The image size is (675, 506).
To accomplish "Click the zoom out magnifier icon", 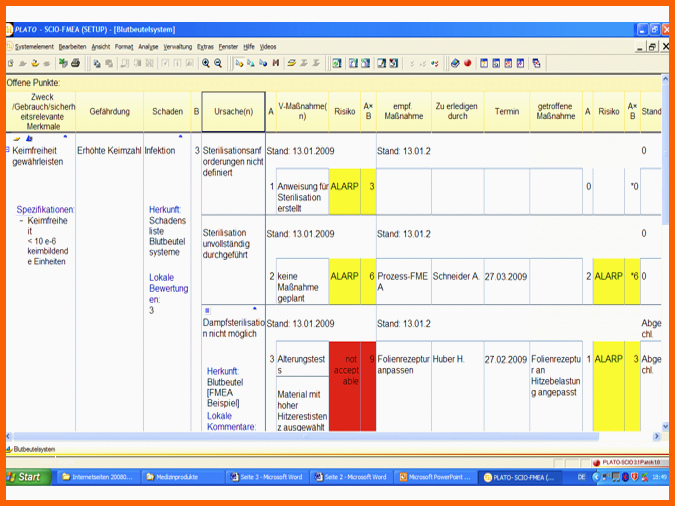I will click(218, 63).
